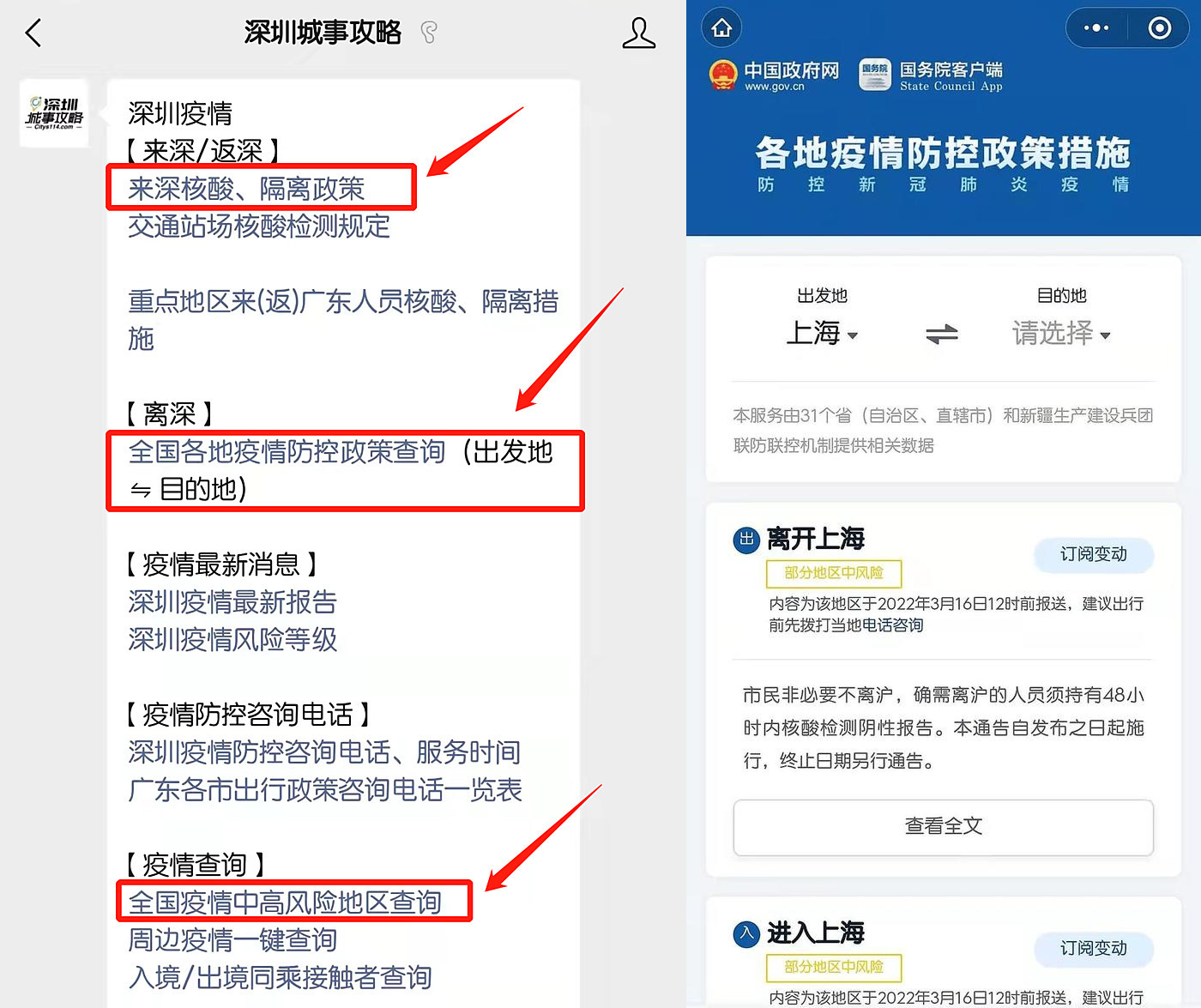This screenshot has width=1201, height=1008.
Task: Tap the ear (earpiece mode) icon beside the title
Action: point(429,33)
